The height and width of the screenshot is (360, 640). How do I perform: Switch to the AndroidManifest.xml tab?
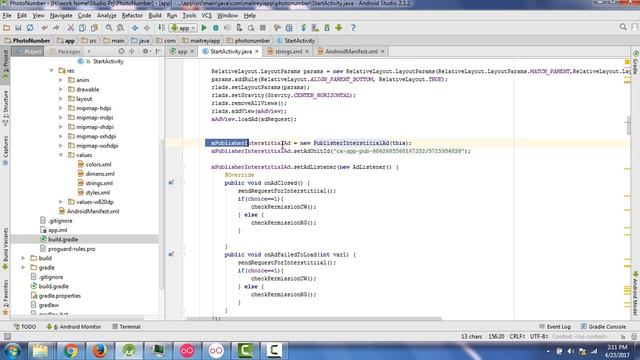tap(351, 51)
